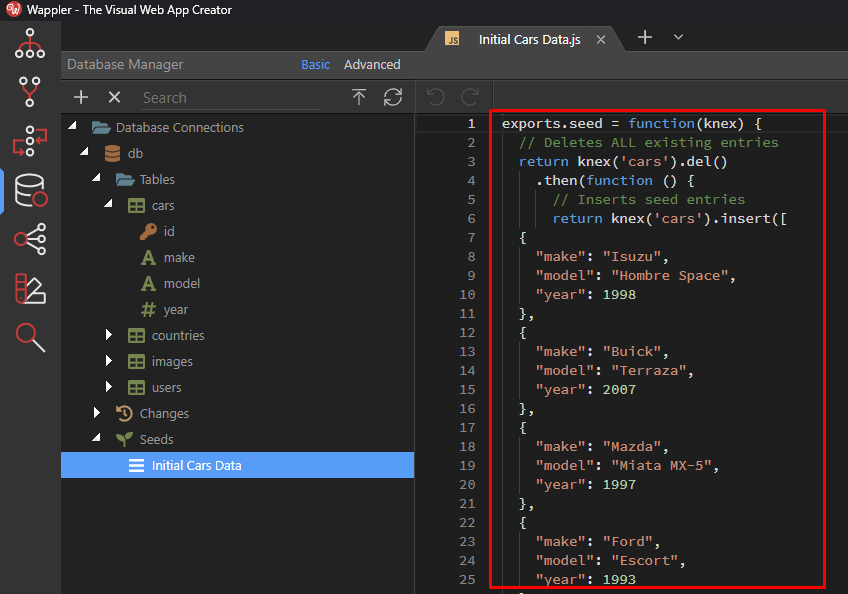Click the Tables folder icon
The height and width of the screenshot is (594, 848).
tap(125, 180)
